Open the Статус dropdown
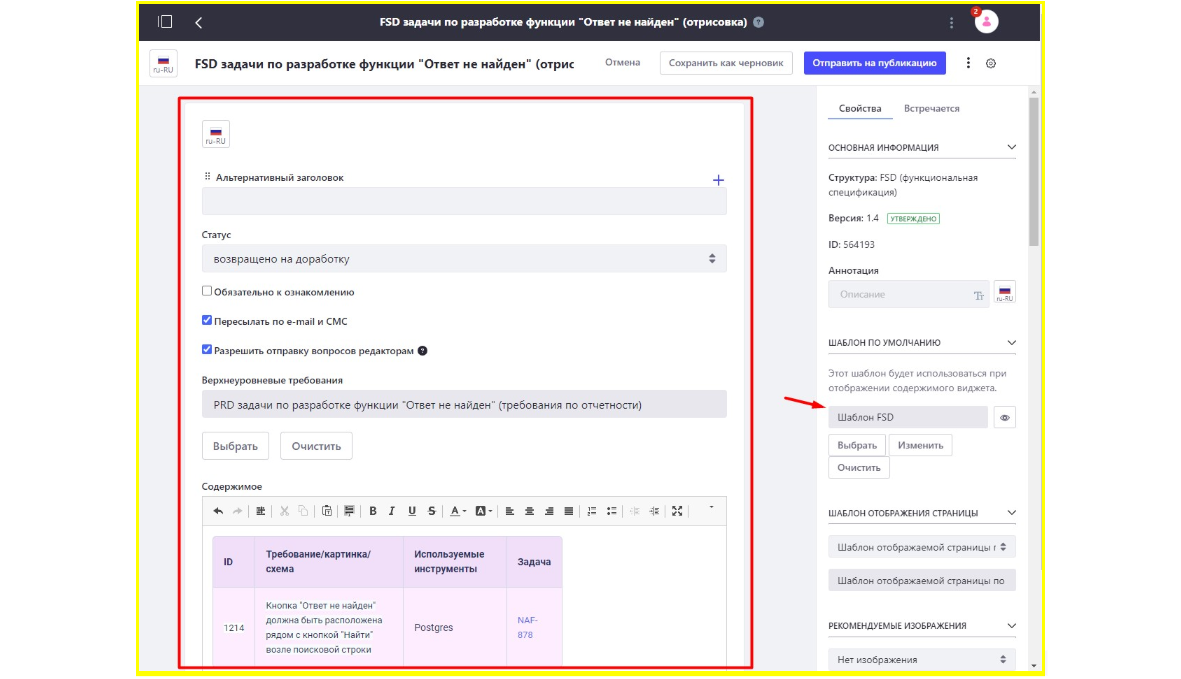The width and height of the screenshot is (1181, 679). tap(464, 258)
